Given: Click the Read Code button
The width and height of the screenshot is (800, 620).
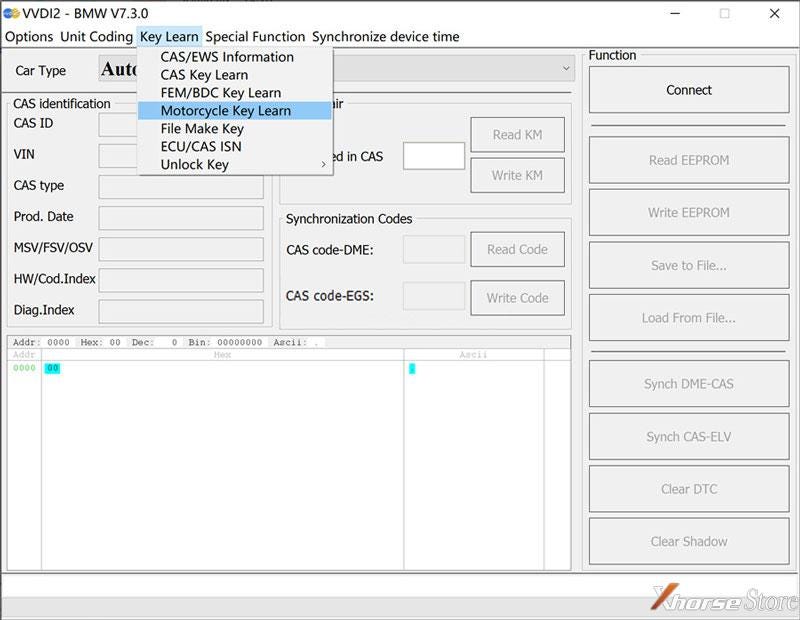Looking at the screenshot, I should (517, 250).
